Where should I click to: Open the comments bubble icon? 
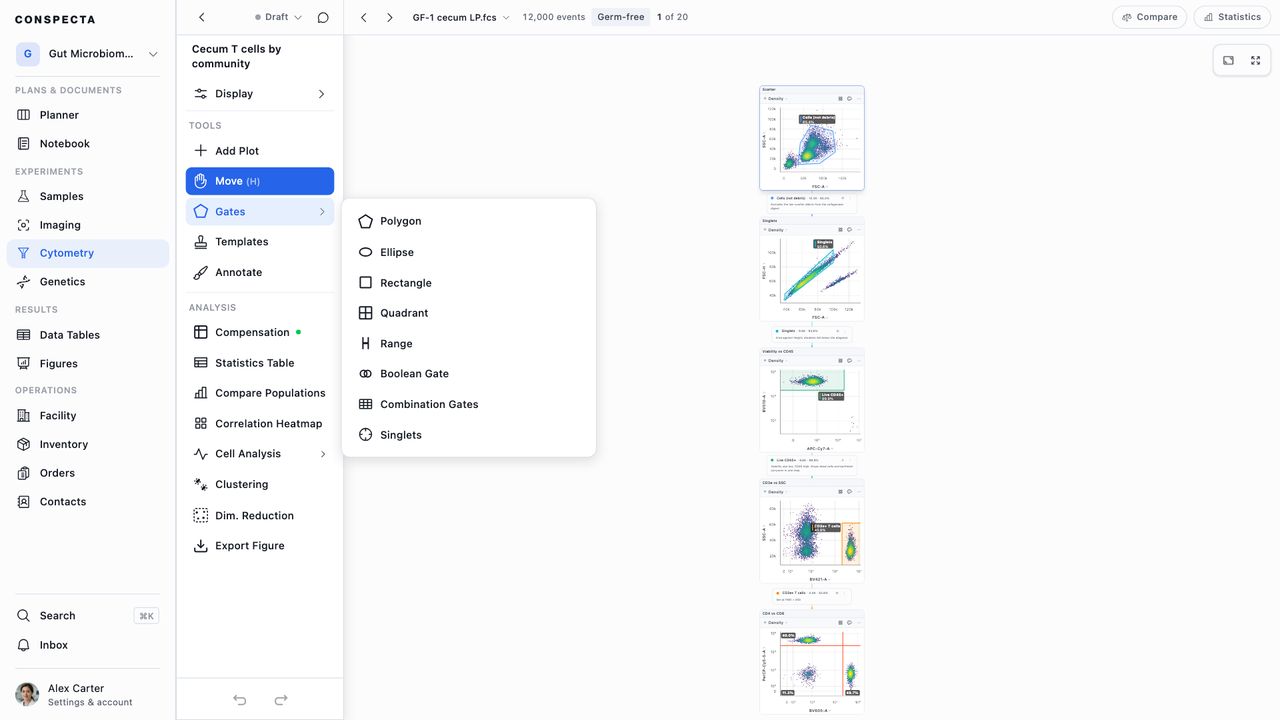click(323, 17)
